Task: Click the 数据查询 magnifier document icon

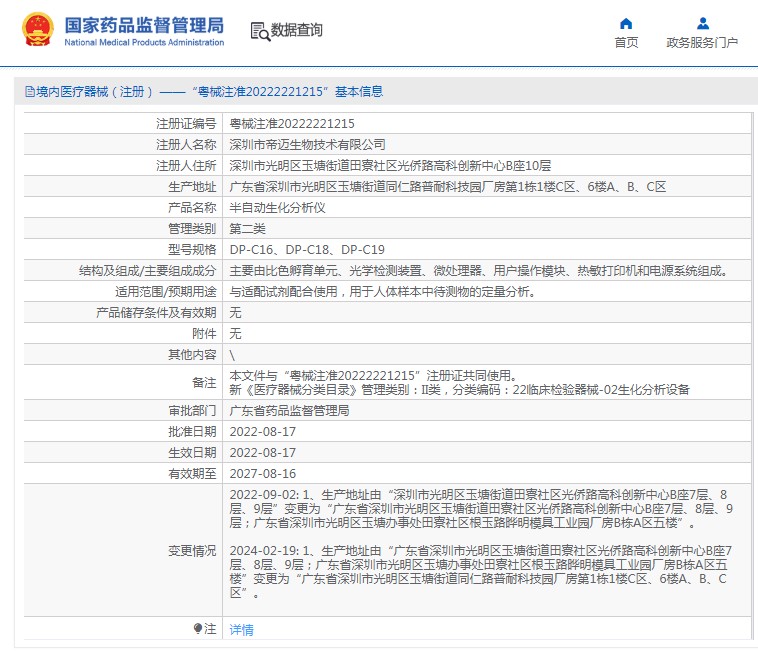Action: (x=259, y=30)
